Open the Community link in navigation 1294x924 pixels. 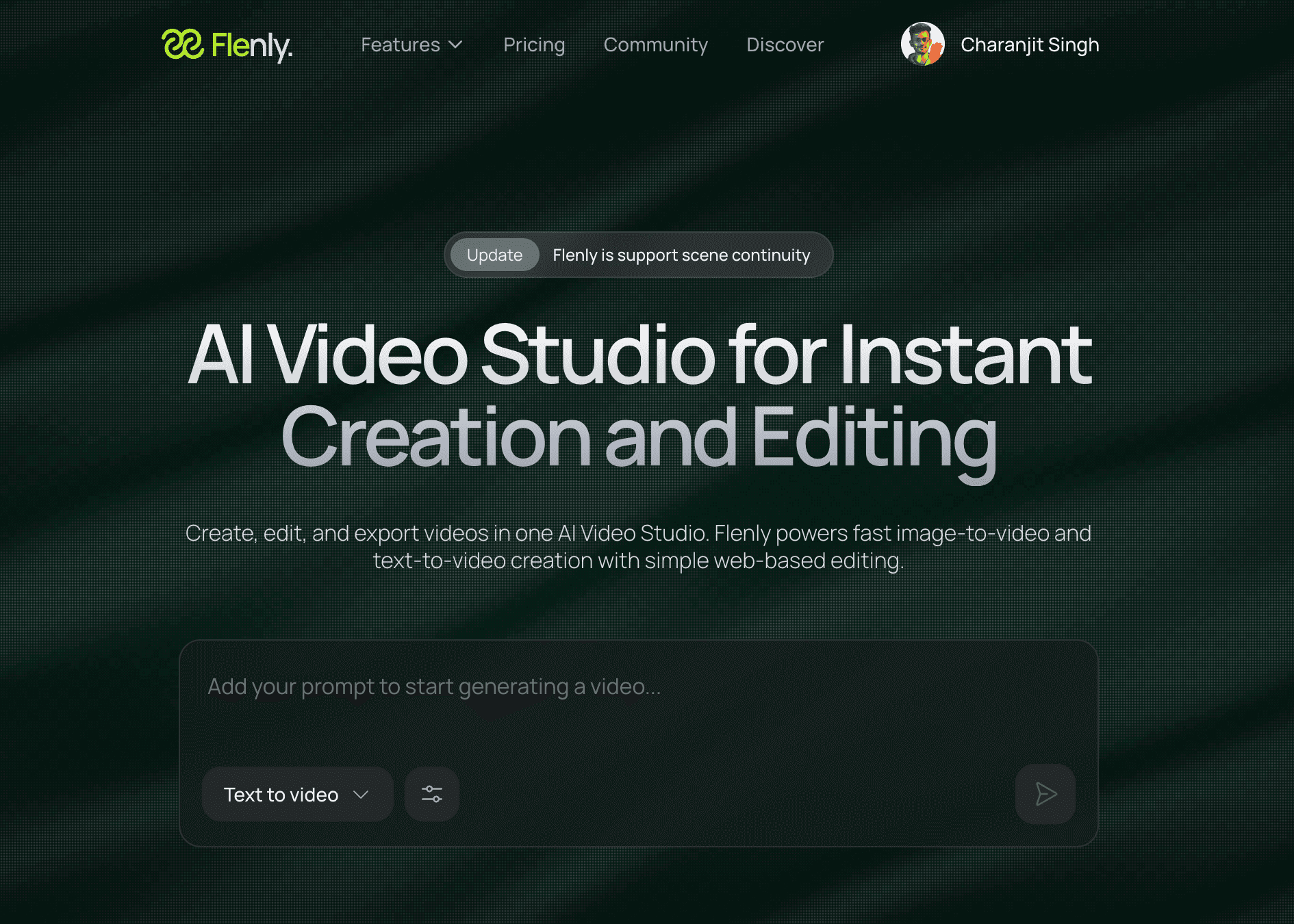[655, 45]
